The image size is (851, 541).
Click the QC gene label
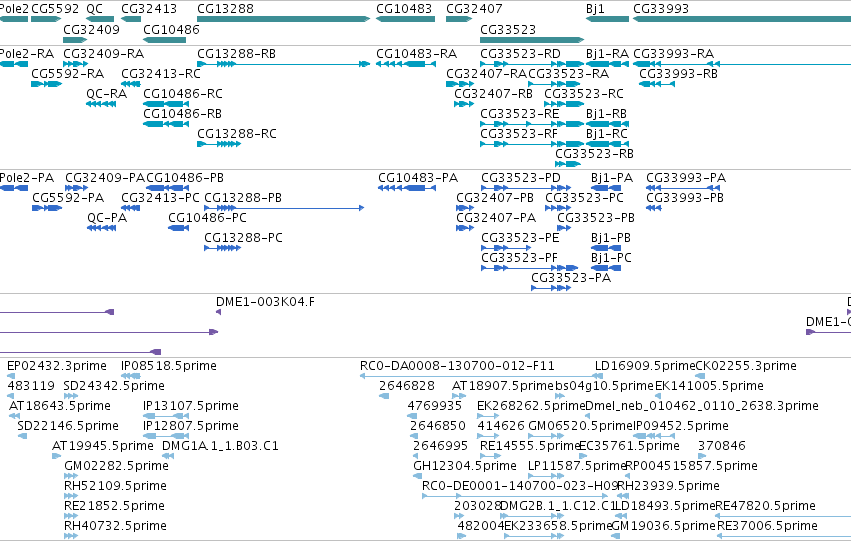tap(94, 9)
